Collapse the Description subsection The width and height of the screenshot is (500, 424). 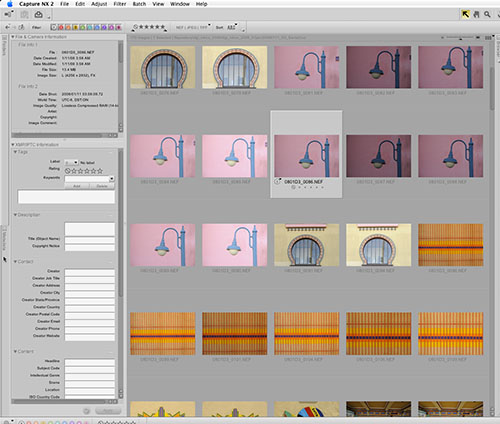click(15, 215)
